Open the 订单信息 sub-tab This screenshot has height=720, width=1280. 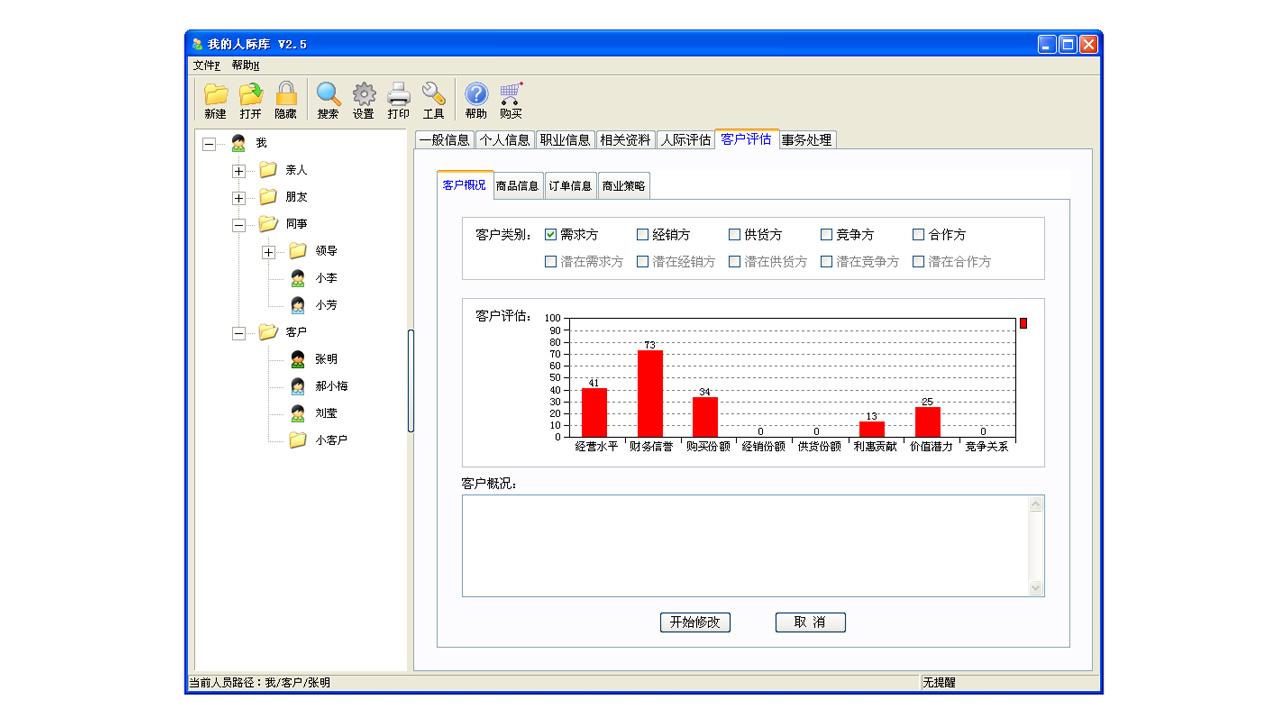[x=570, y=186]
